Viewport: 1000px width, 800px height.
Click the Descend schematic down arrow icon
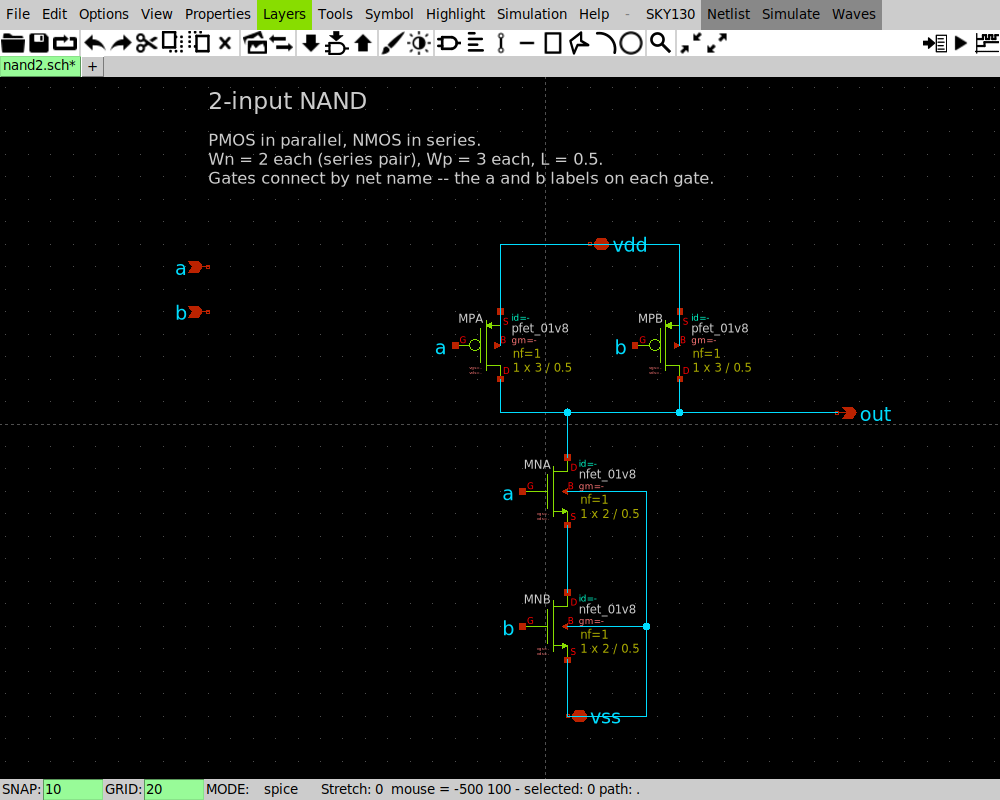(311, 43)
